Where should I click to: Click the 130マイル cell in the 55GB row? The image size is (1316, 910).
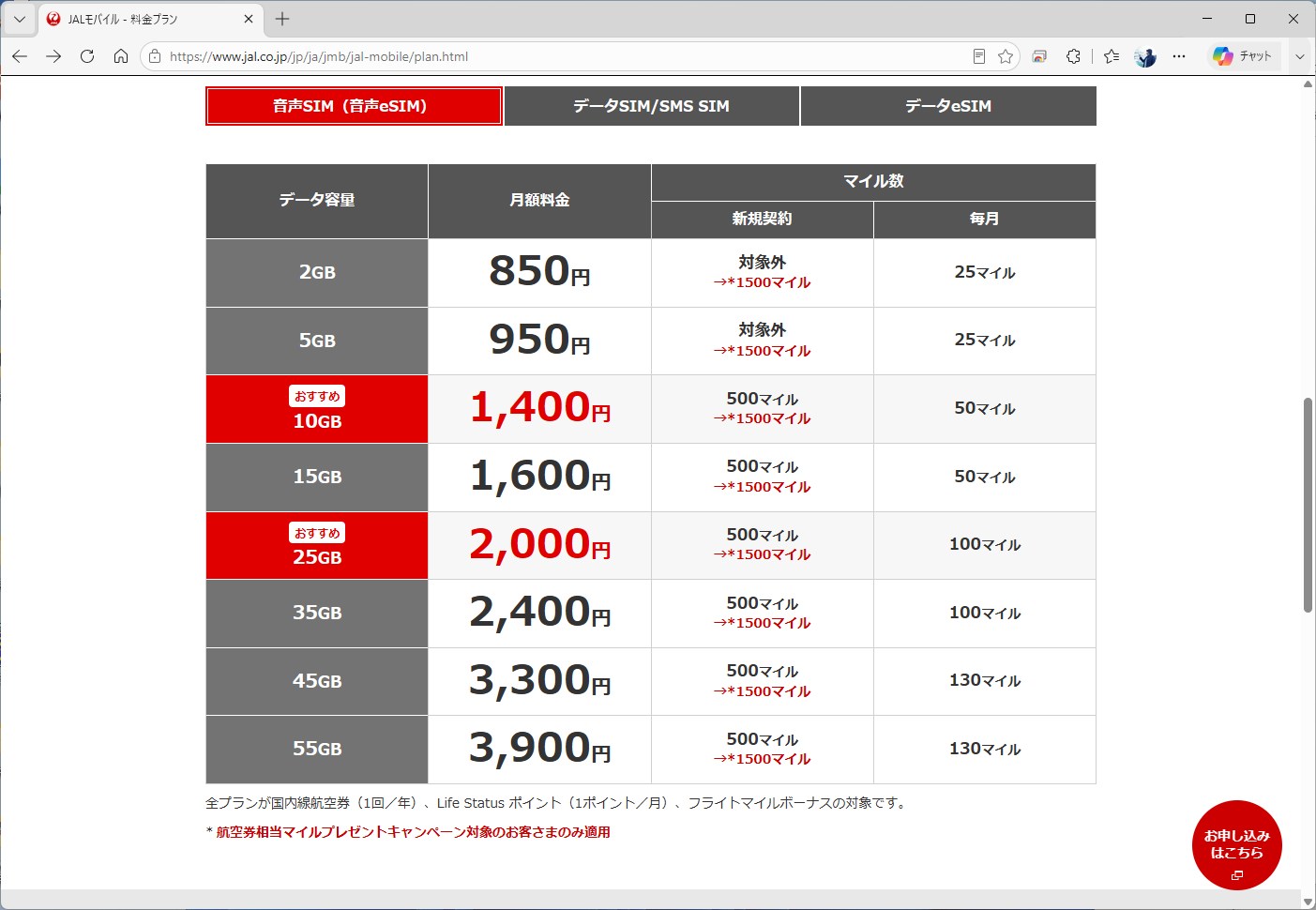pos(985,750)
